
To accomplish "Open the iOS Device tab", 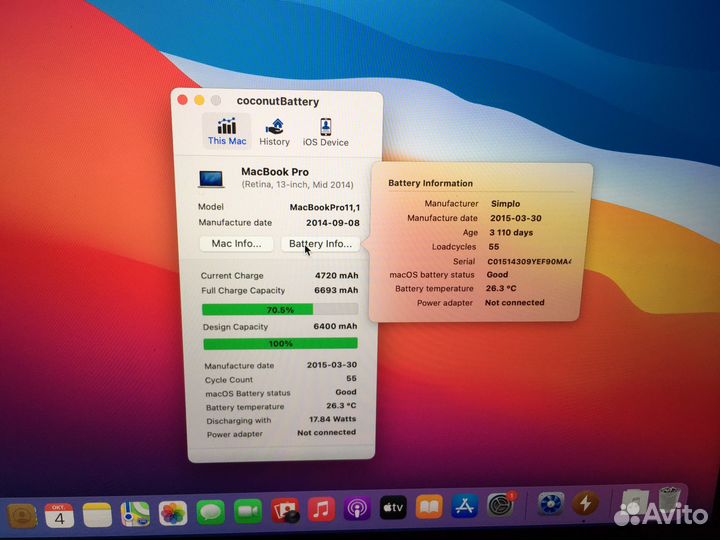I will 326,132.
